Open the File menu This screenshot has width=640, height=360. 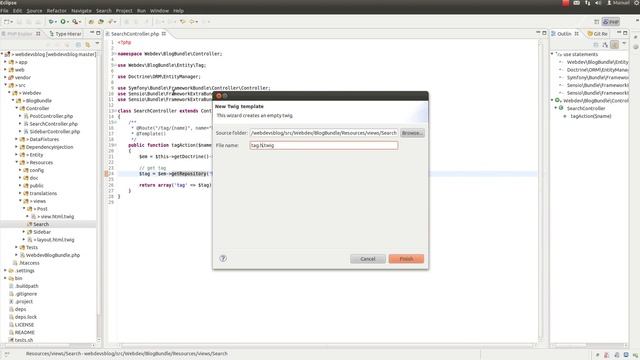coord(4,11)
